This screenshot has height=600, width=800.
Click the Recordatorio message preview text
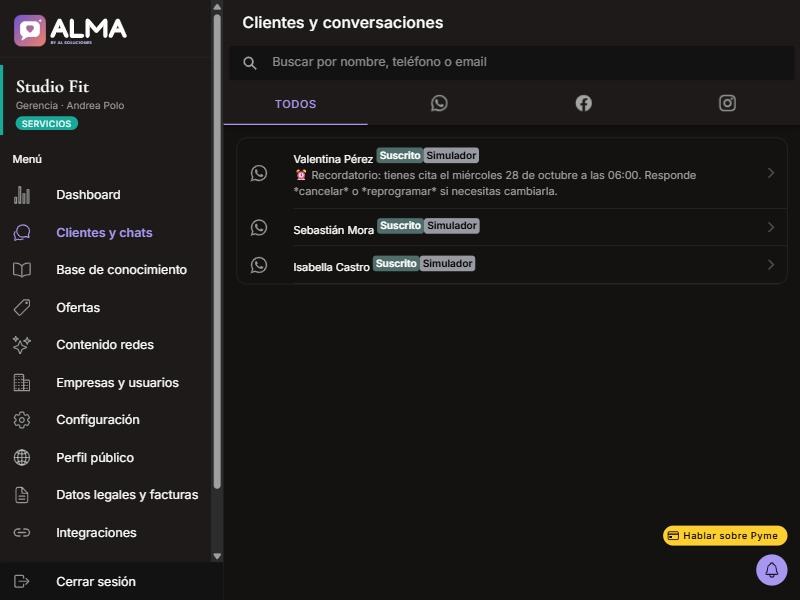click(495, 183)
